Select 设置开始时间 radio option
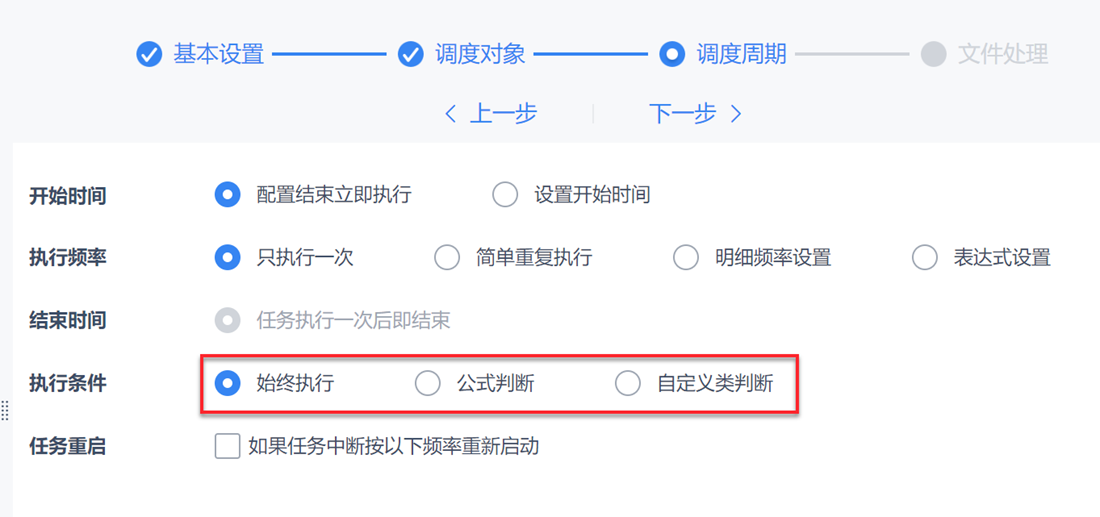Image resolution: width=1100 pixels, height=517 pixels. (x=505, y=195)
